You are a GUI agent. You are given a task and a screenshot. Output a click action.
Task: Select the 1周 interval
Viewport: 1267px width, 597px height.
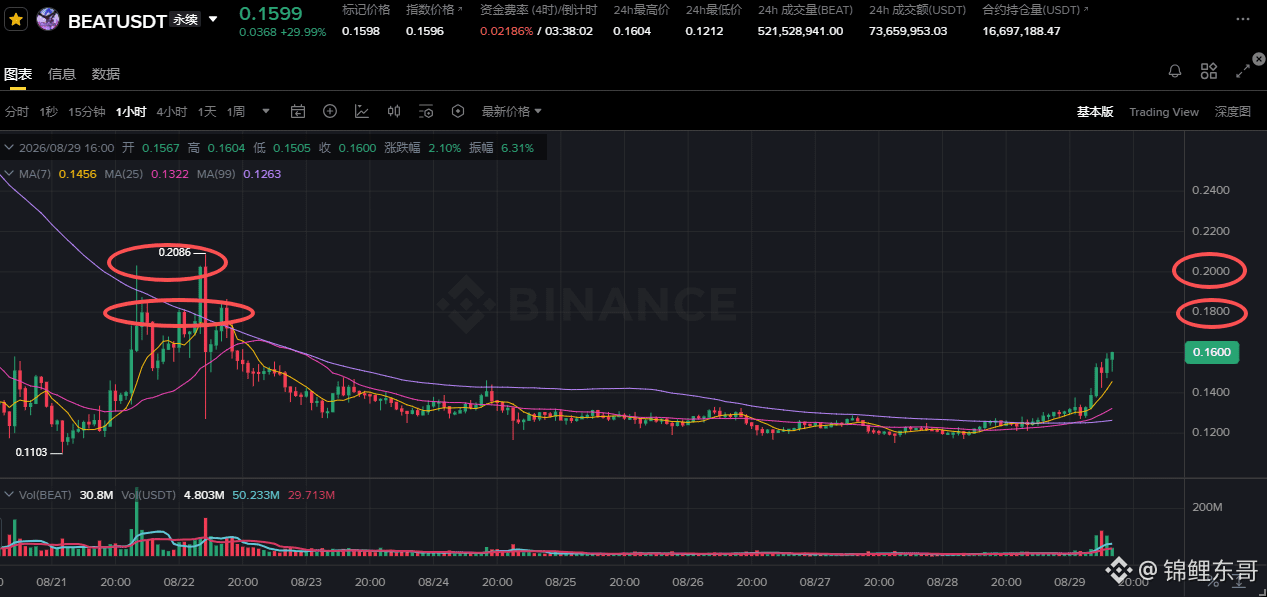coord(236,111)
